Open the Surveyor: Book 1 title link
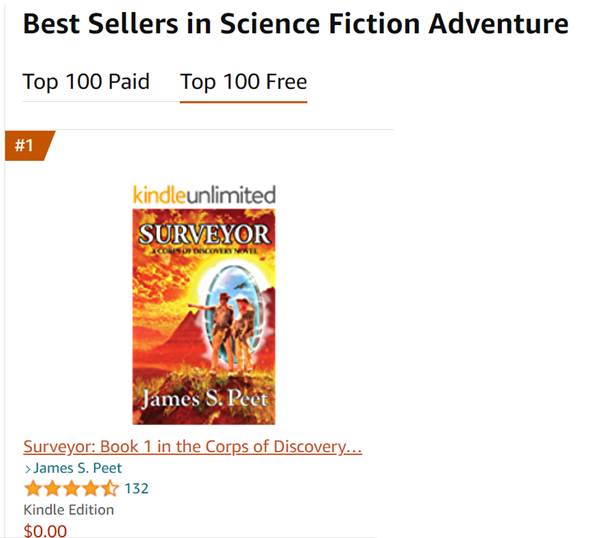The height and width of the screenshot is (538, 616). tap(192, 446)
